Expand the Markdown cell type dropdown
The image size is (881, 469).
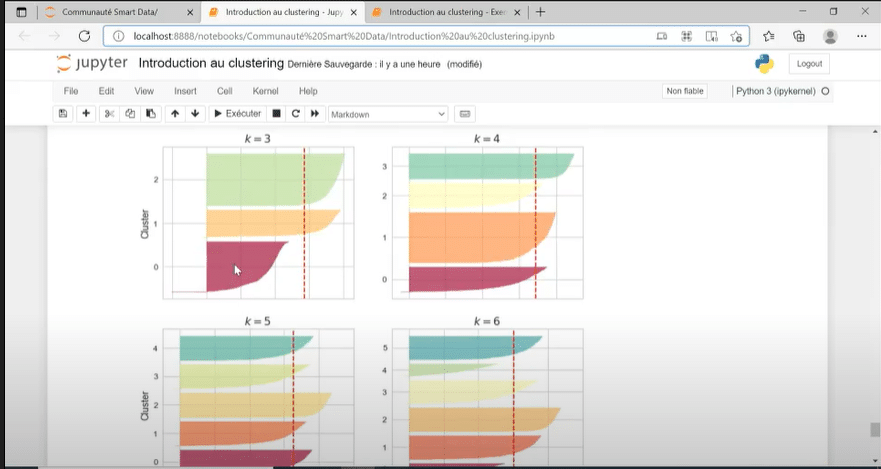point(388,114)
